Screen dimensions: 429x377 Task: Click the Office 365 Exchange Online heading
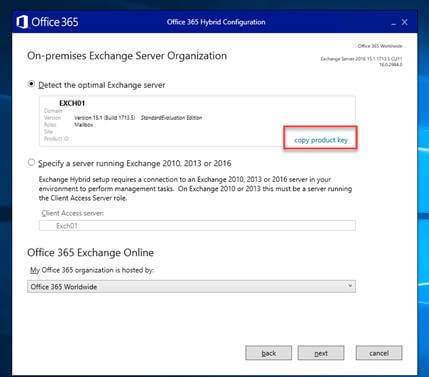click(x=90, y=253)
